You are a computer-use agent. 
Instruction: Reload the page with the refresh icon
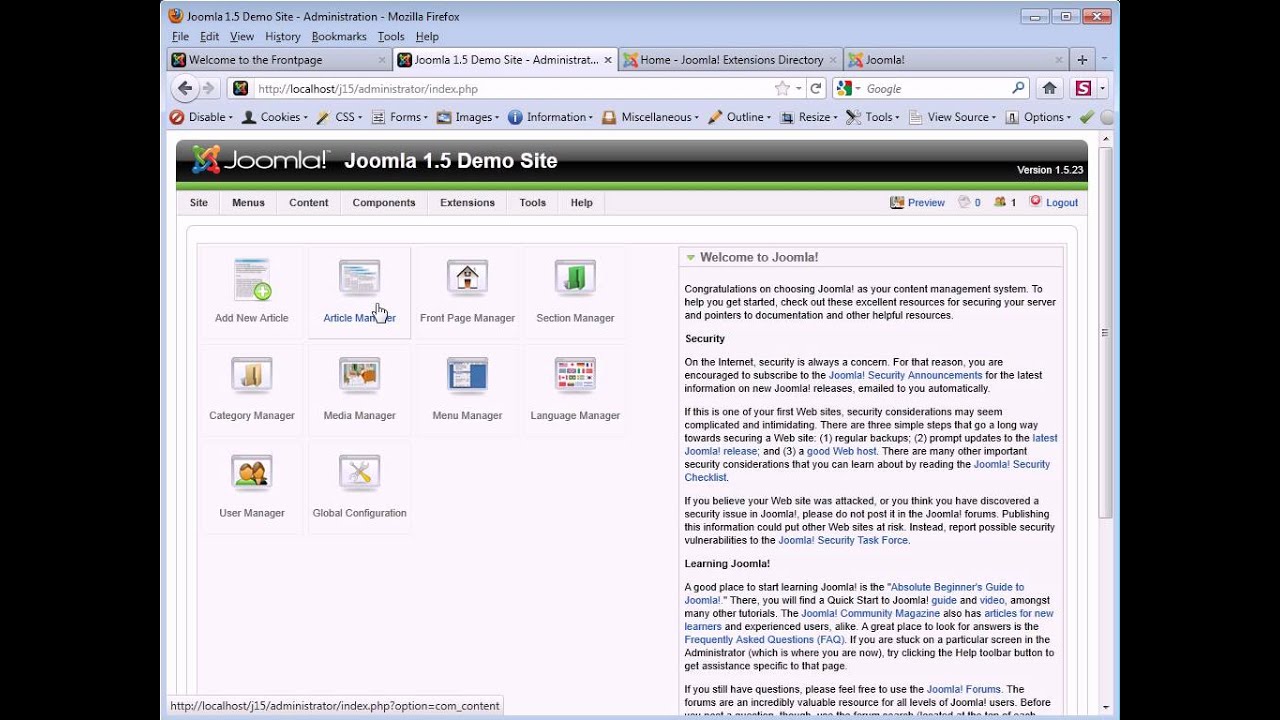click(x=816, y=88)
